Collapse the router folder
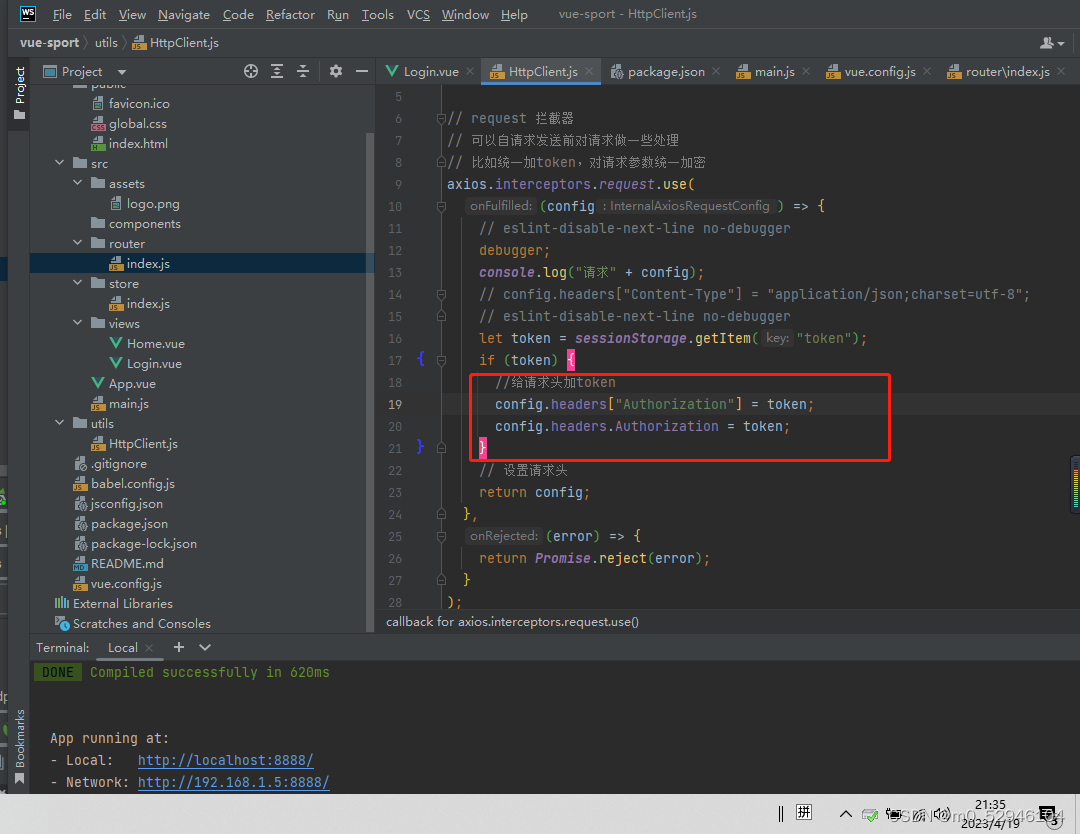Viewport: 1080px width, 834px height. point(78,243)
